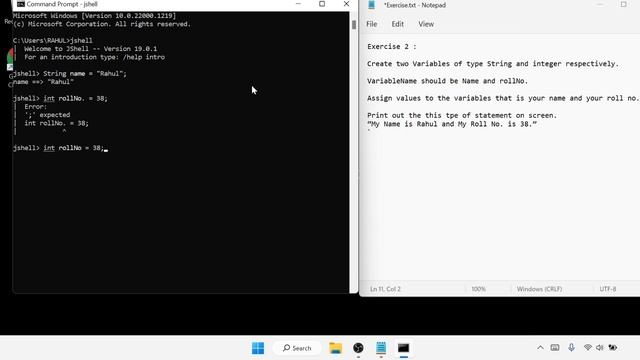Click '; expected' error line in jshell

point(47,115)
